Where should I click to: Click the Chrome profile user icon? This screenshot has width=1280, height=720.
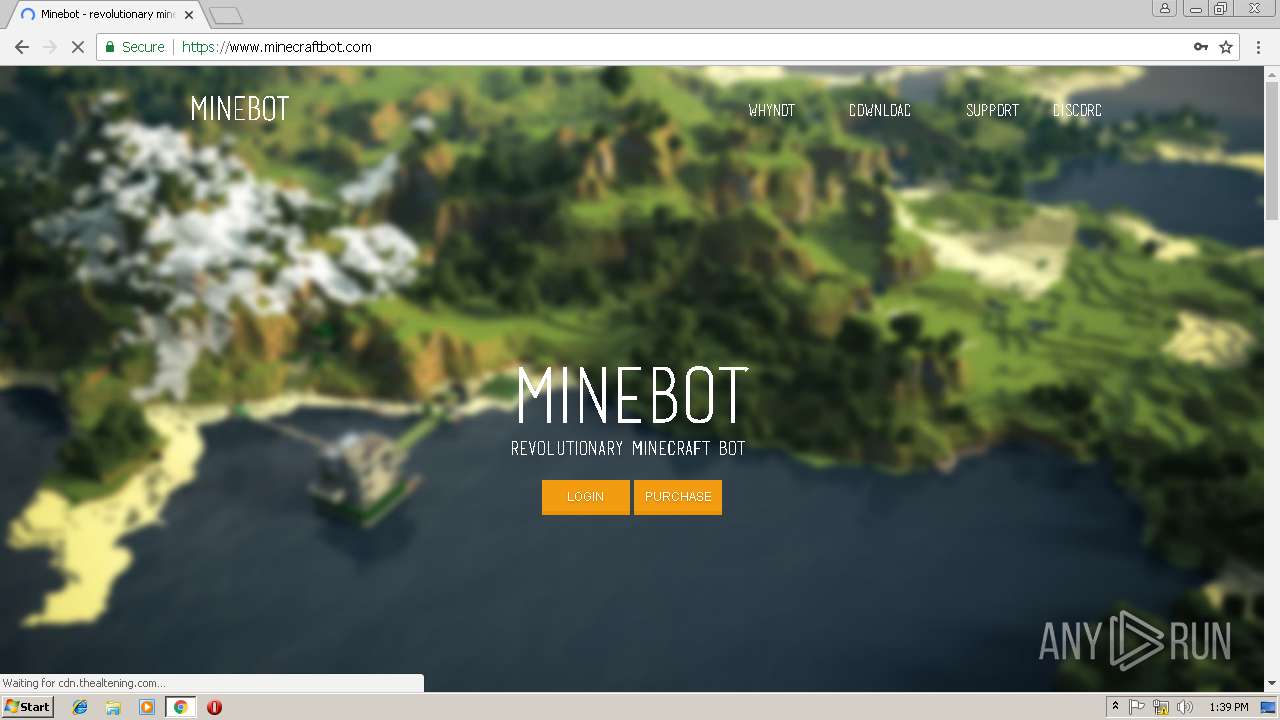click(x=1164, y=8)
